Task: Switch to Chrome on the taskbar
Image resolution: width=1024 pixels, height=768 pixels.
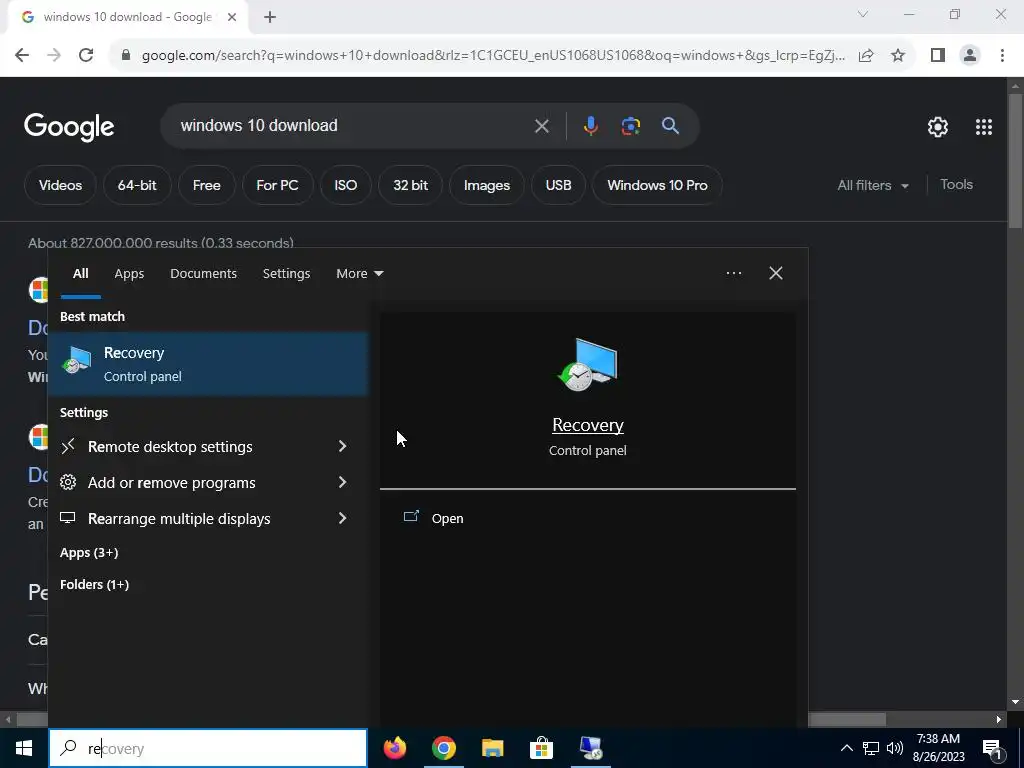Action: coord(443,748)
